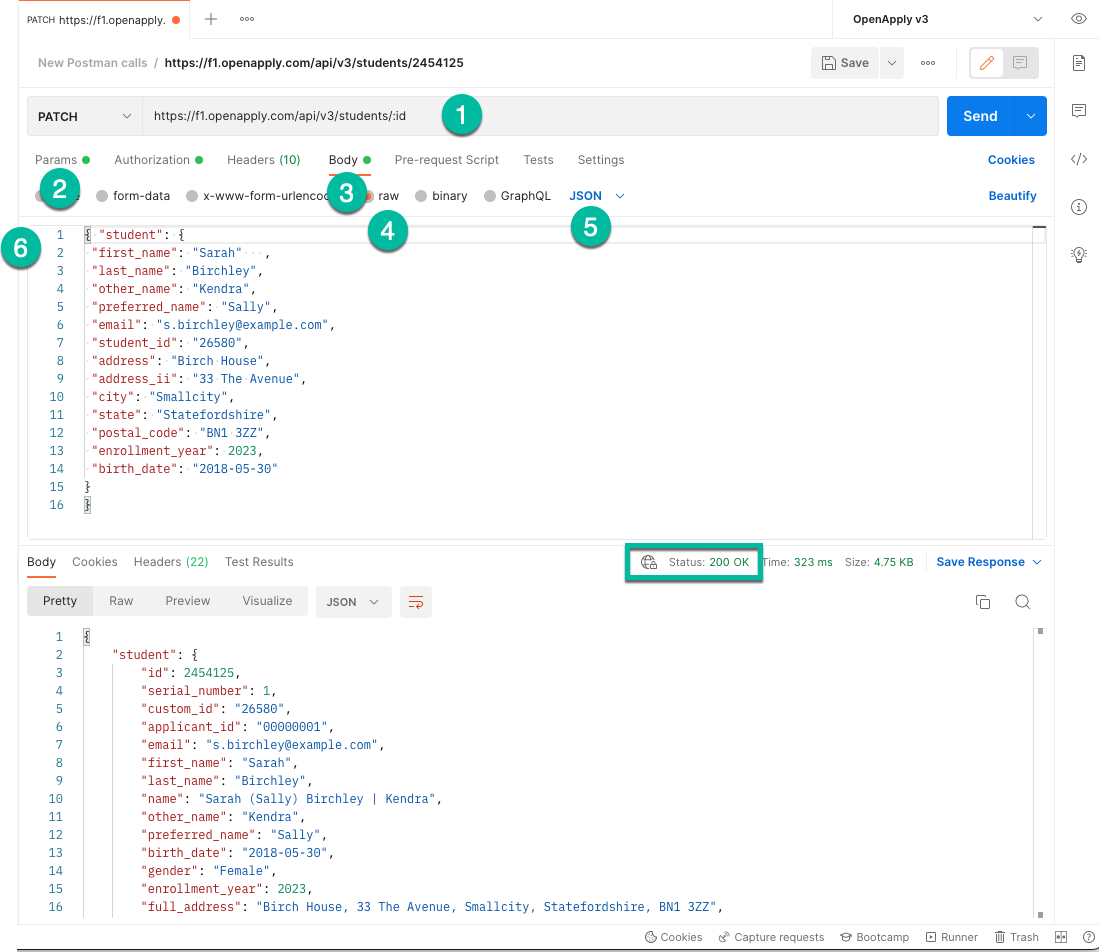This screenshot has width=1099, height=952.
Task: Open the Pre-request Script tab
Action: (446, 160)
